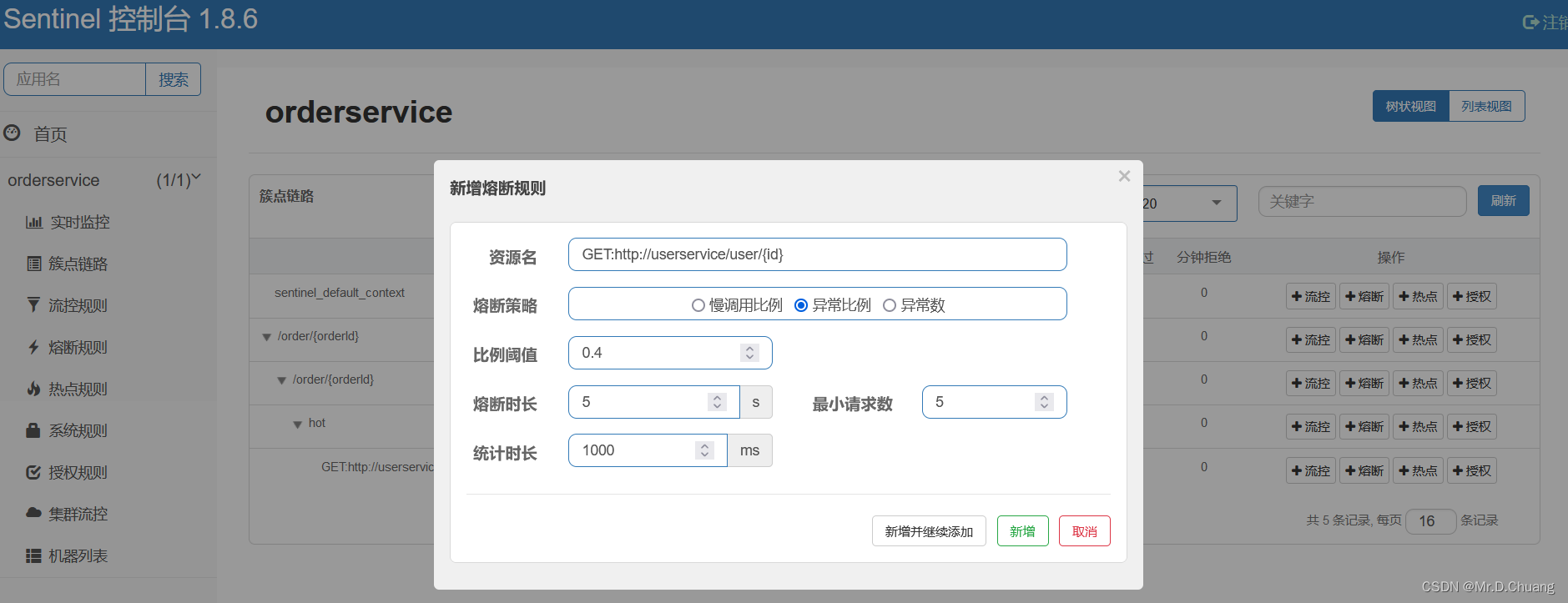This screenshot has width=1568, height=603.
Task: Focus the 关键字 filter input
Action: coord(1362,201)
